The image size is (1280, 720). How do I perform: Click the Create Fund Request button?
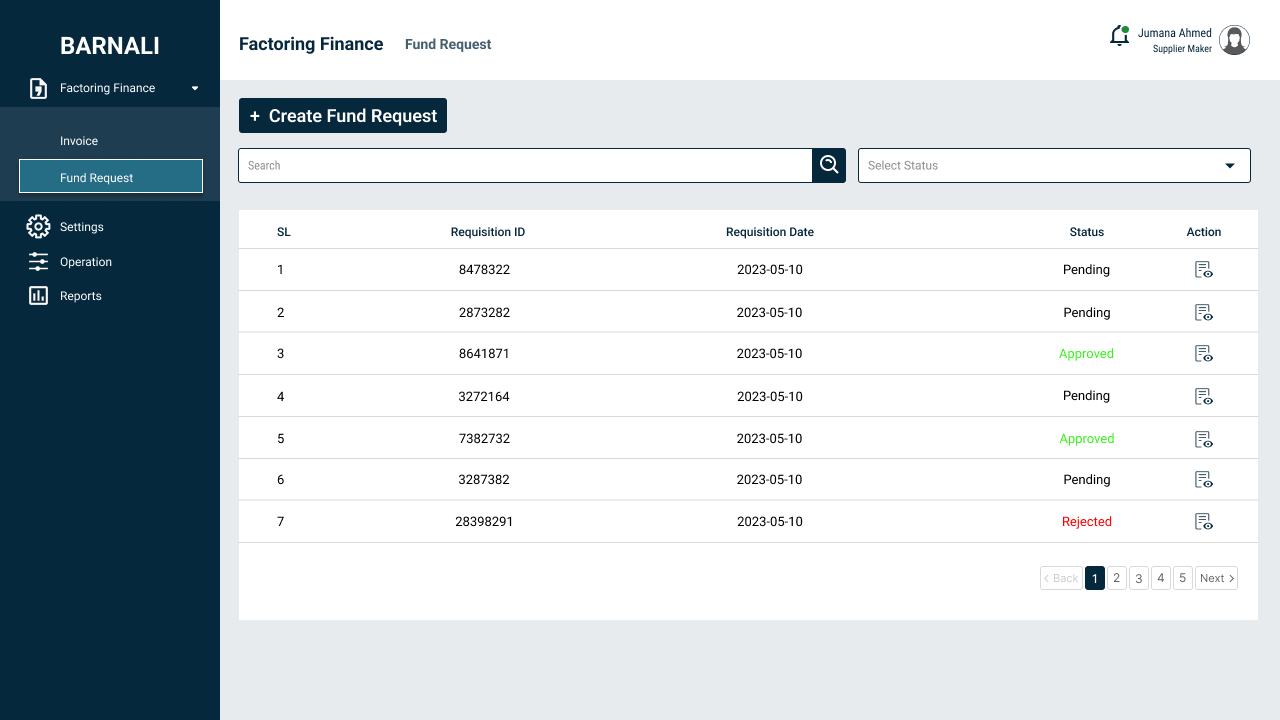point(343,116)
